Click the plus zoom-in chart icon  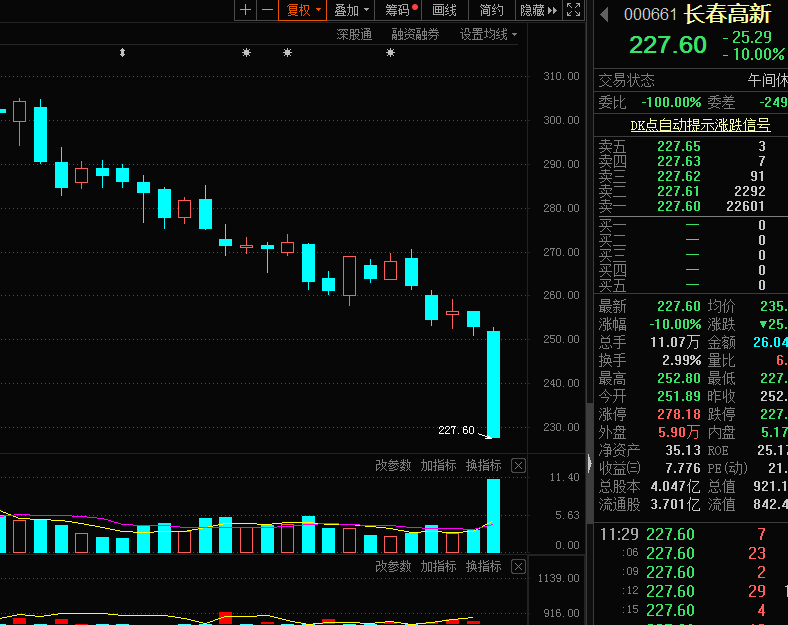click(x=246, y=10)
